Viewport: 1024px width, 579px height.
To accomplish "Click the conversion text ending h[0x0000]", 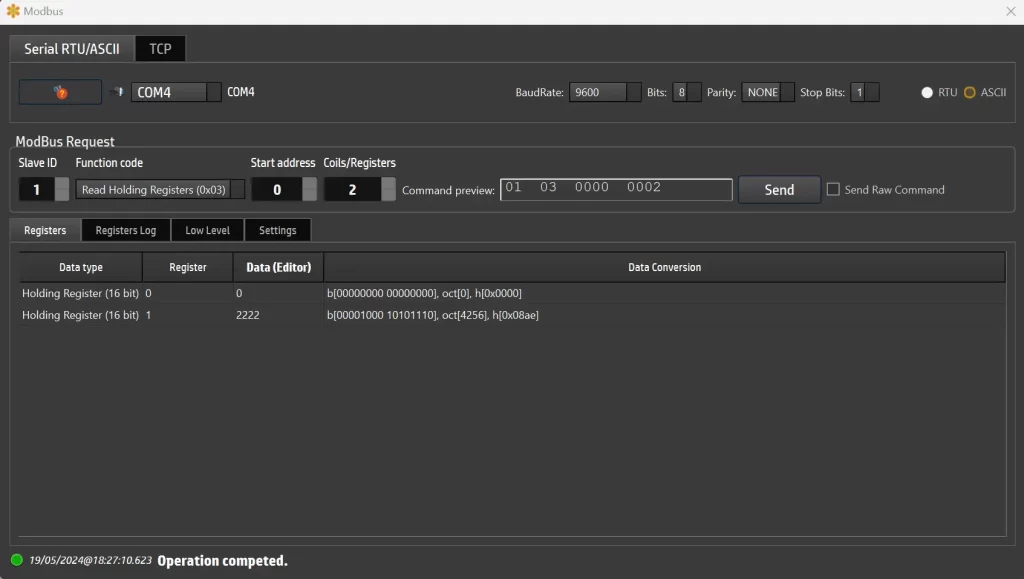I will (424, 293).
